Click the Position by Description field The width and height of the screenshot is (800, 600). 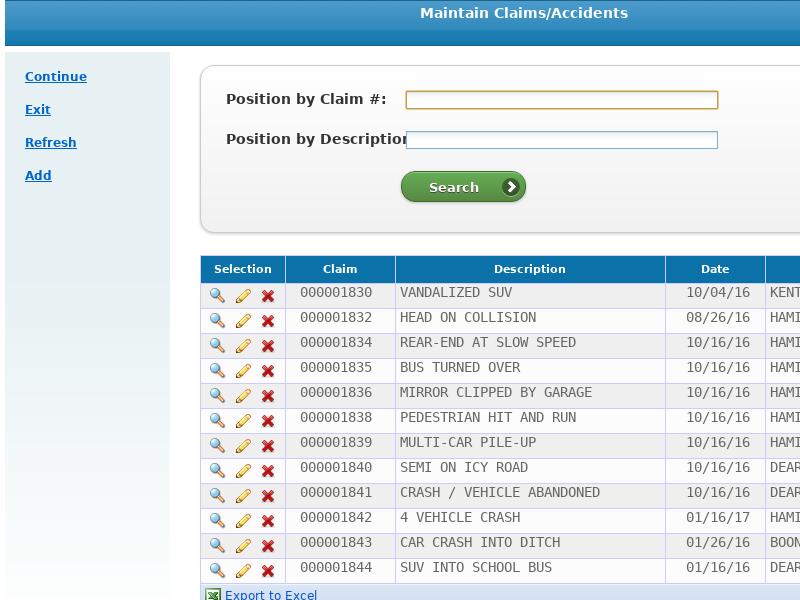pyautogui.click(x=561, y=140)
